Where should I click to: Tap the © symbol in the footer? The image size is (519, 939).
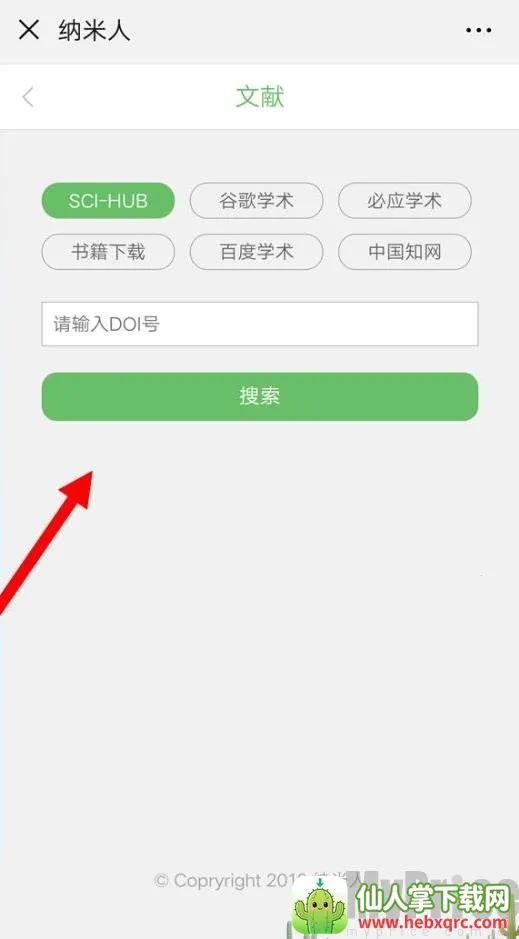(161, 881)
